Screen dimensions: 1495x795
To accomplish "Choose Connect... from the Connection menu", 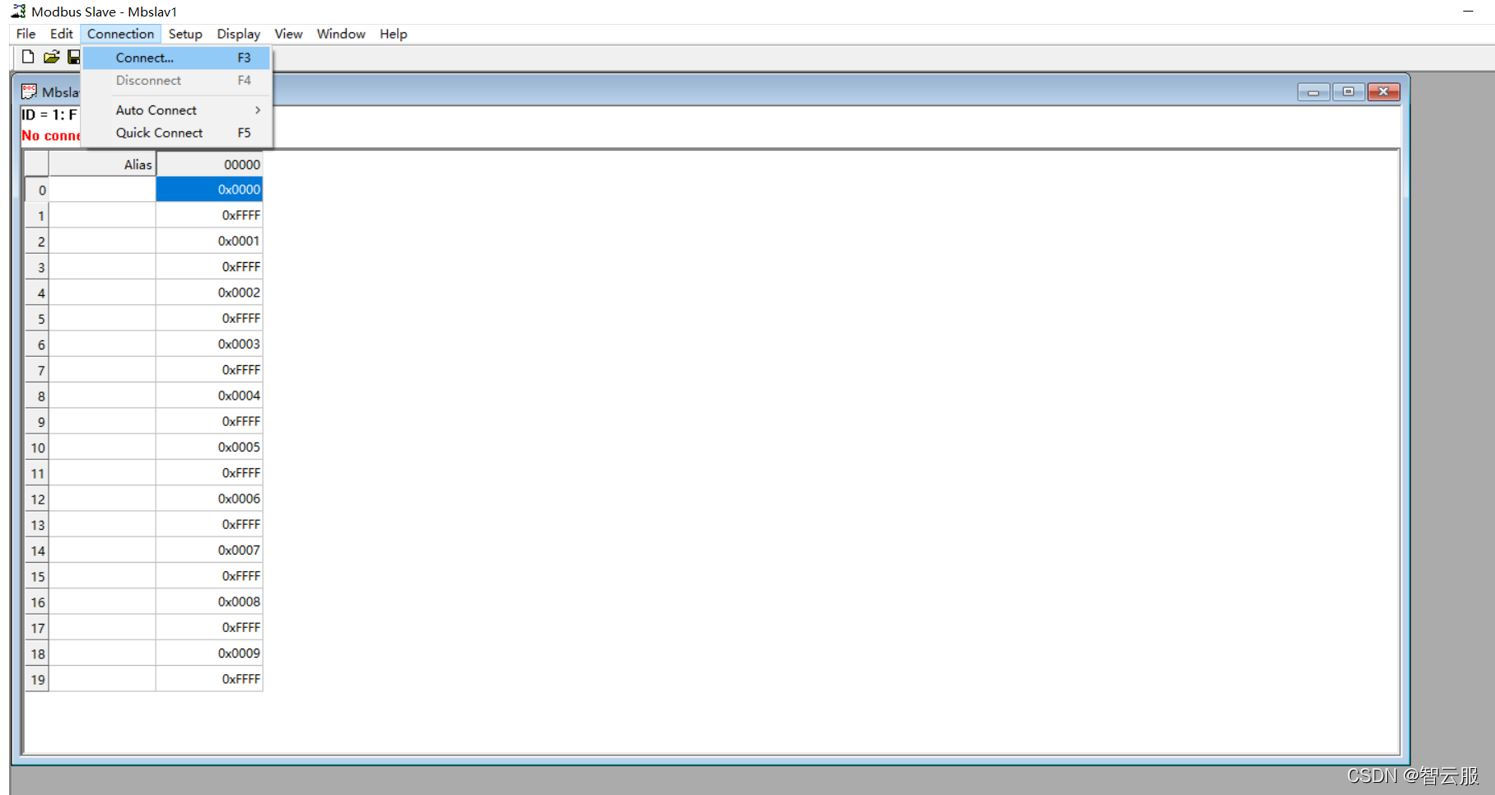I will pyautogui.click(x=177, y=58).
